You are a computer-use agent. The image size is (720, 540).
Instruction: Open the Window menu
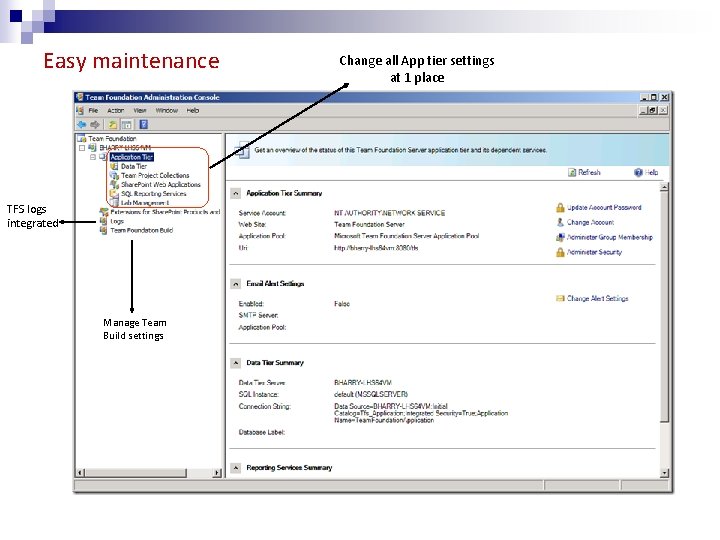point(167,111)
